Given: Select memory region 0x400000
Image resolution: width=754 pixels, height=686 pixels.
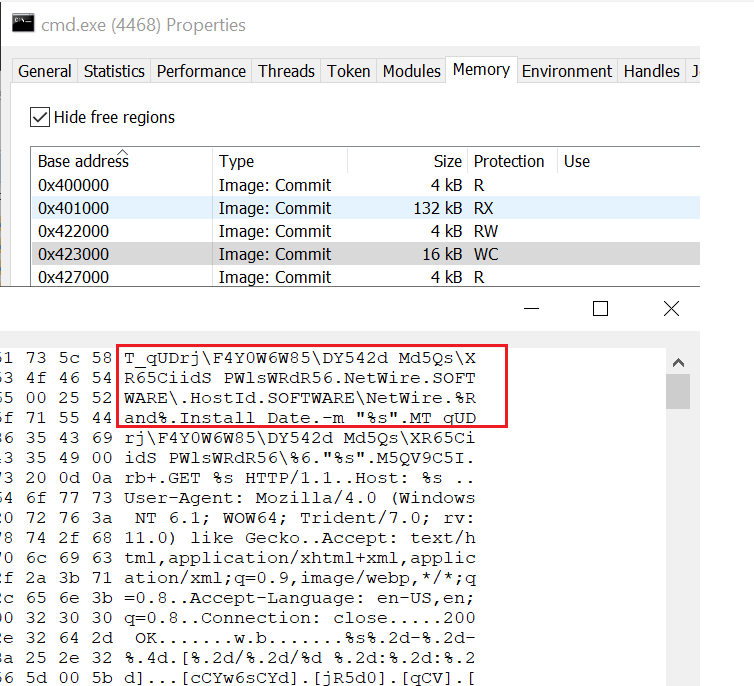Looking at the screenshot, I should click(365, 185).
